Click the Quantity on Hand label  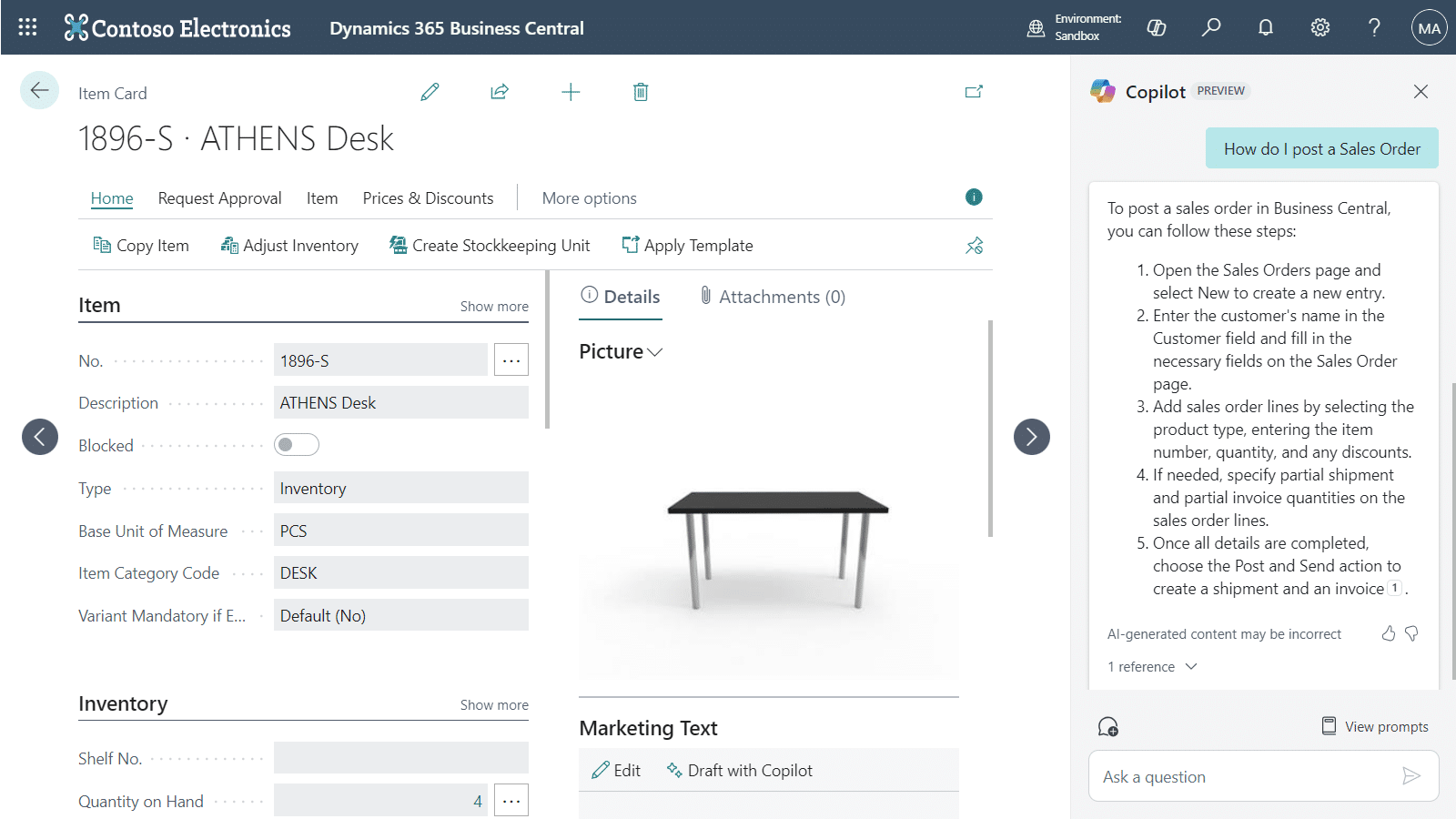coord(141,801)
